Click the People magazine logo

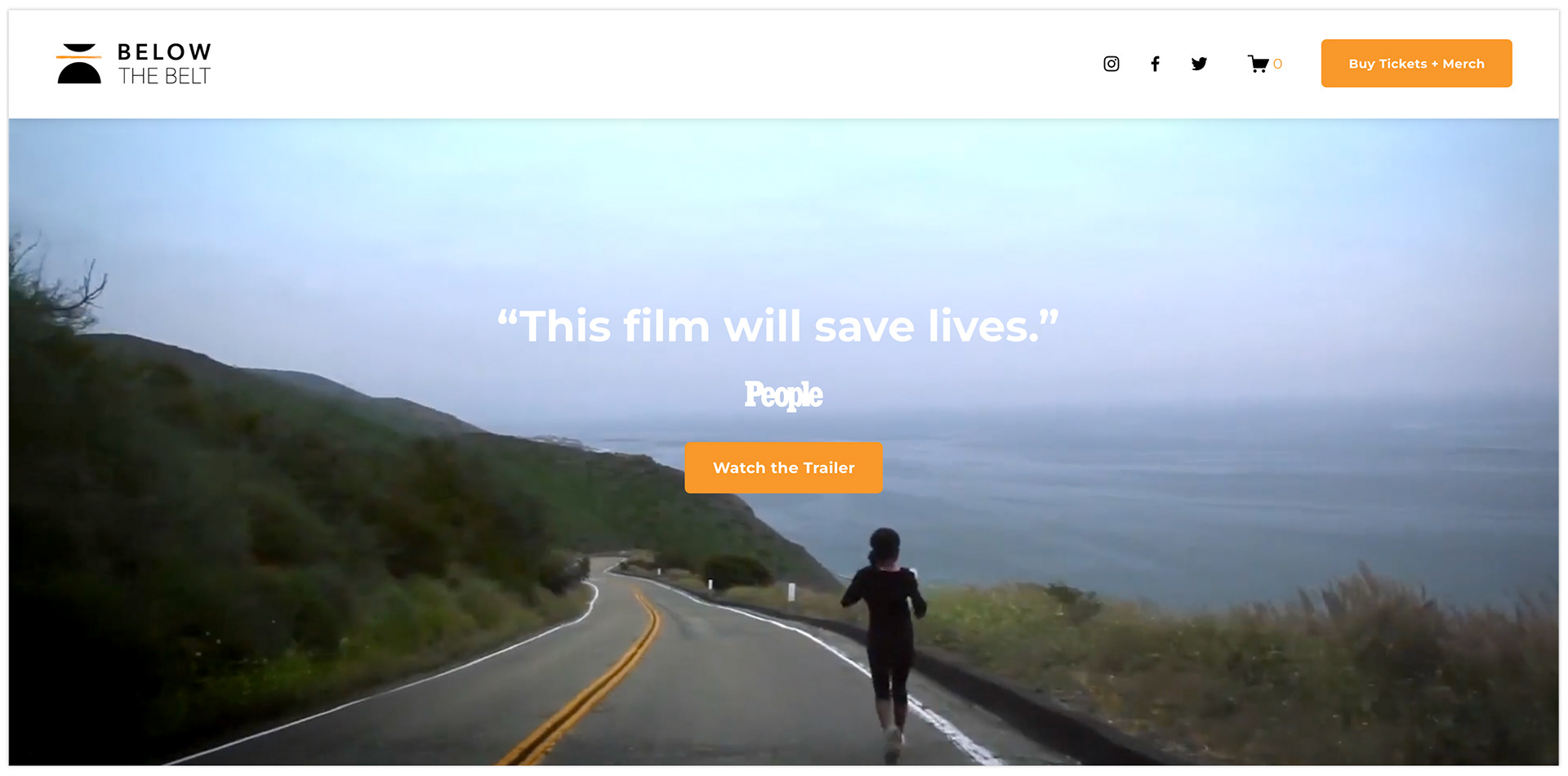tap(783, 395)
